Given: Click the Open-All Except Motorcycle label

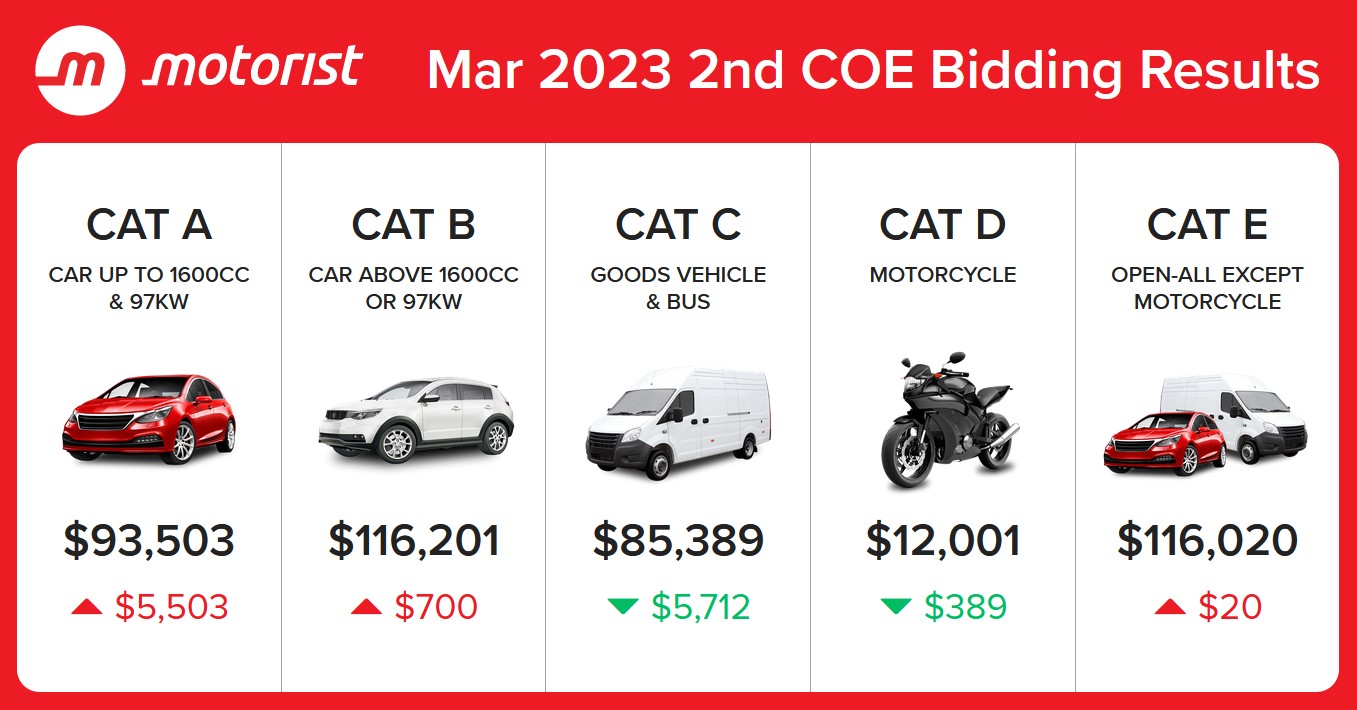Looking at the screenshot, I should [x=1207, y=288].
